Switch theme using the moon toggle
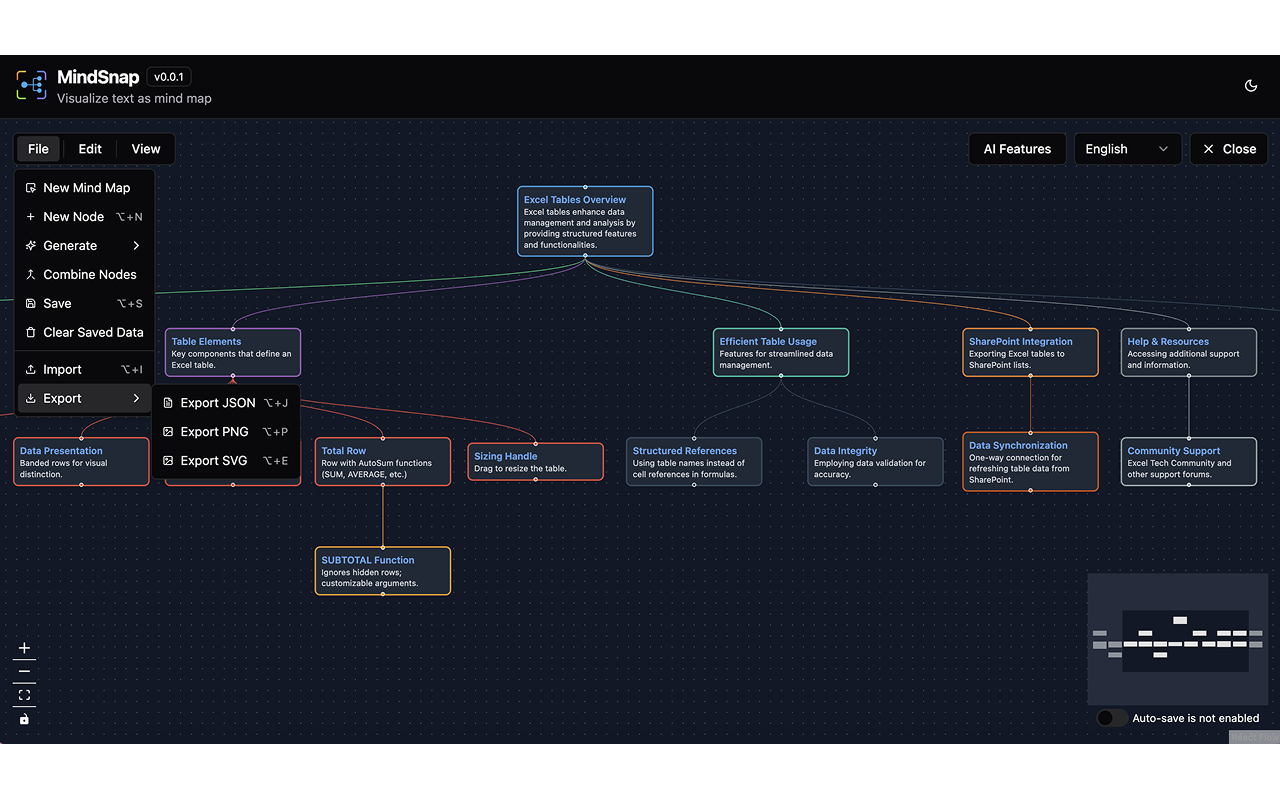This screenshot has height=800, width=1280. point(1251,85)
